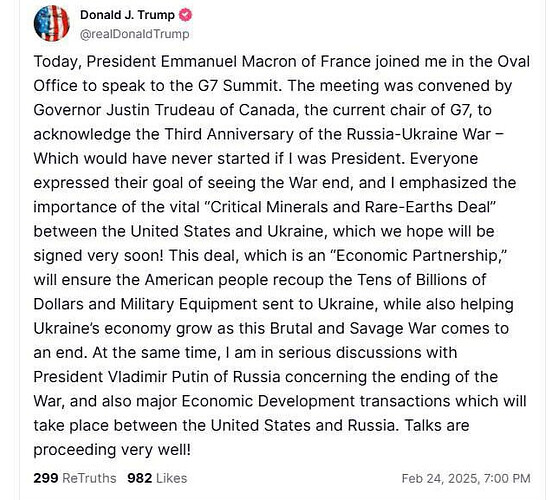The height and width of the screenshot is (500, 559).
Task: Click the quoted 'Critical Minerals and Rare-Earths Deal'
Action: (x=352, y=207)
